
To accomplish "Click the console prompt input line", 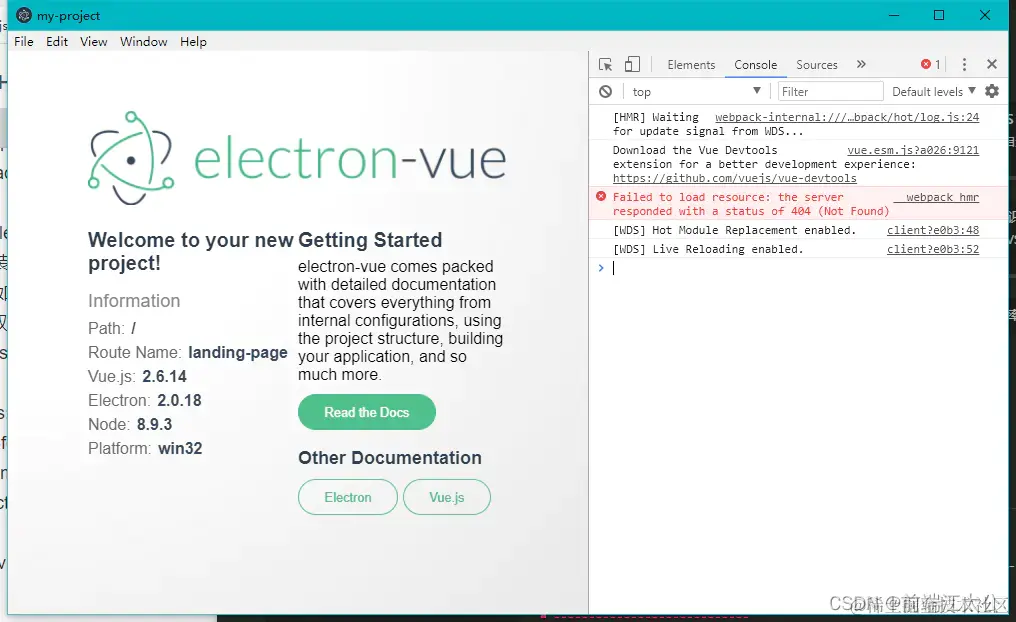I will [797, 268].
